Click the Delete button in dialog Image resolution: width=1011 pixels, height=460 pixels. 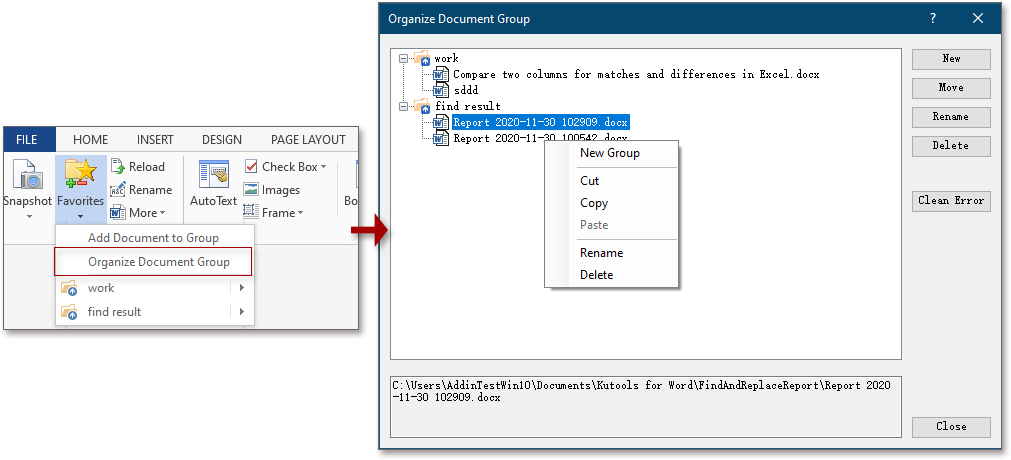pos(951,146)
